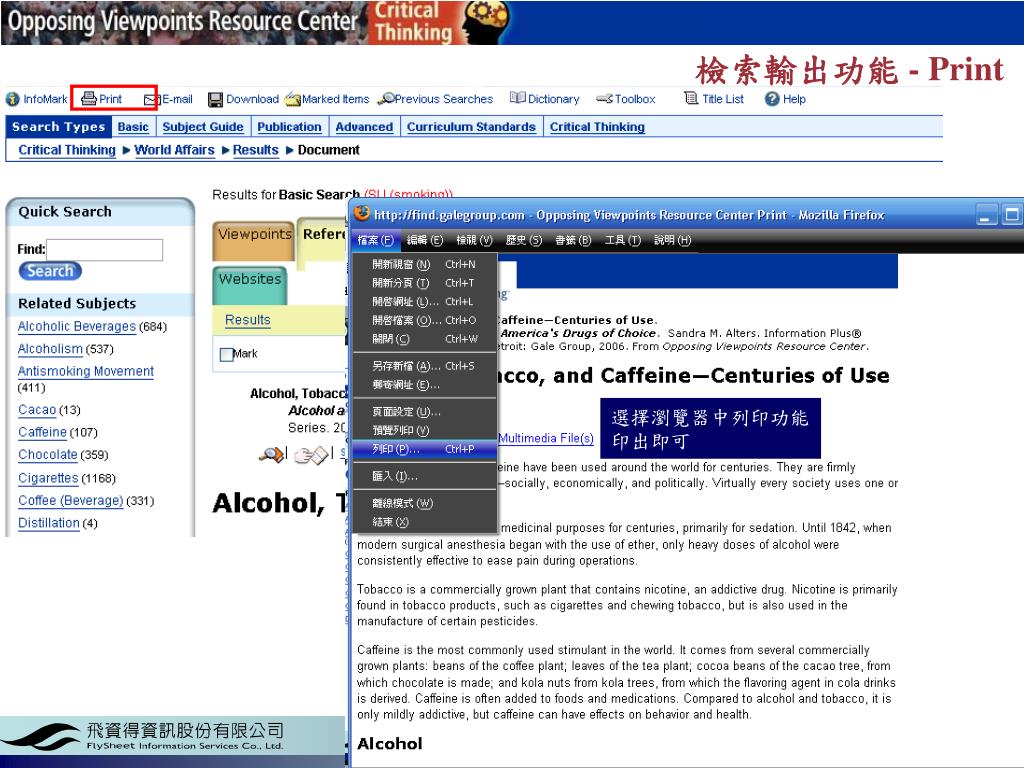Screen dimensions: 1024x768
Task: Click the Download floppy disk icon
Action: tap(215, 99)
